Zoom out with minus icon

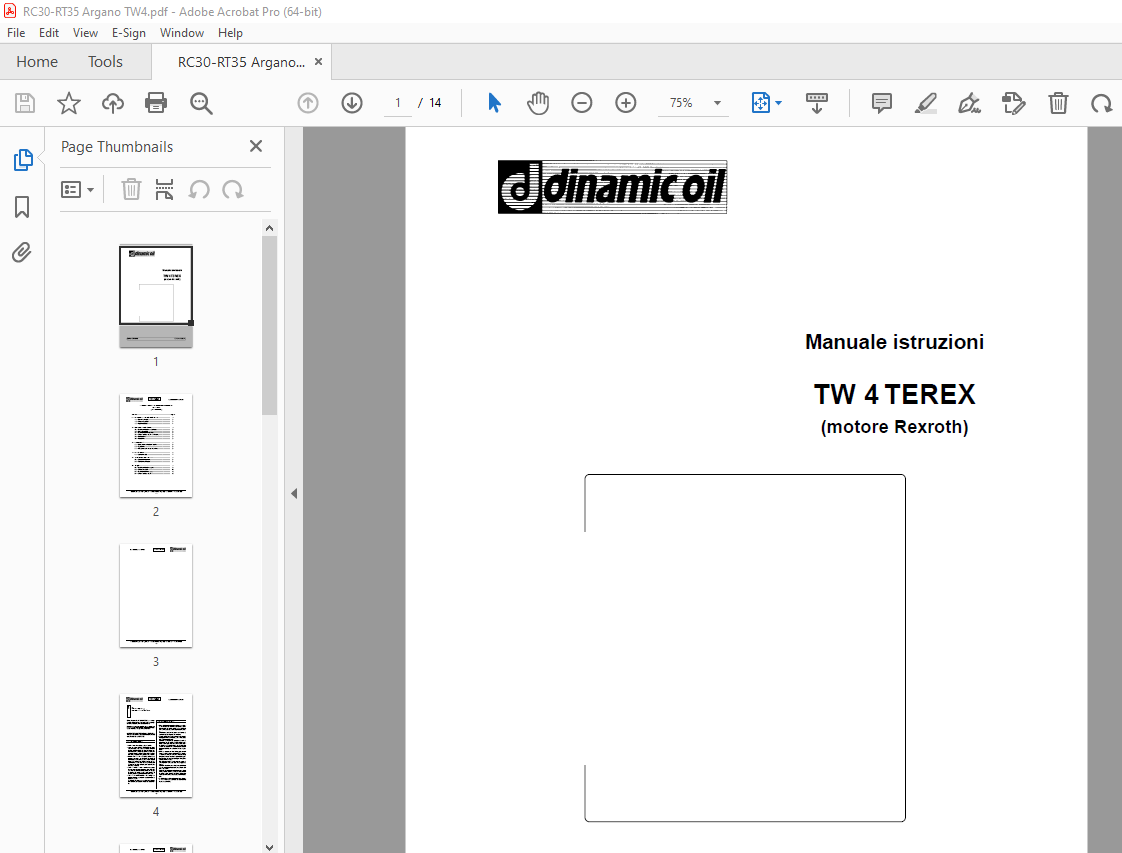coord(582,103)
